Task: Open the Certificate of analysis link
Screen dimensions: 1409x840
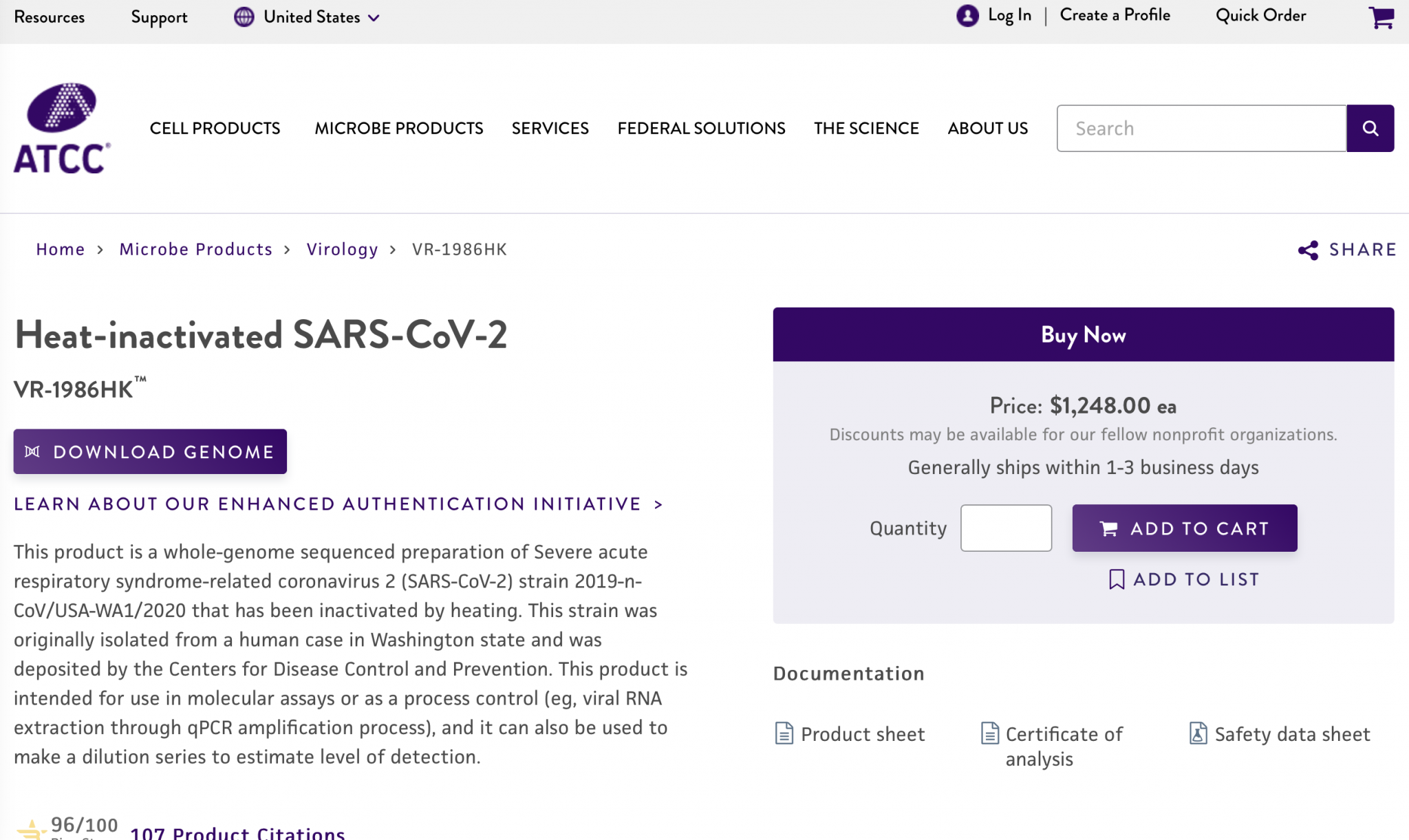Action: (x=1064, y=746)
